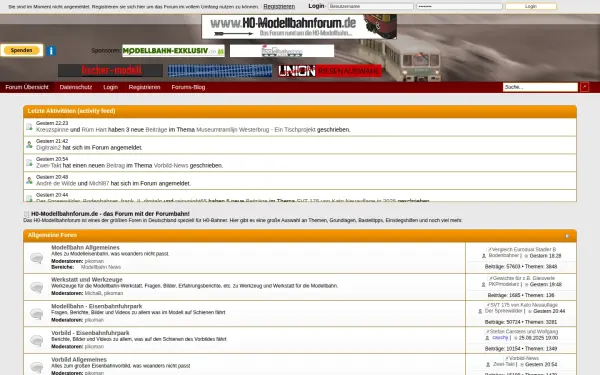Collapse the Allgemeine Foren section arrow

point(567,236)
